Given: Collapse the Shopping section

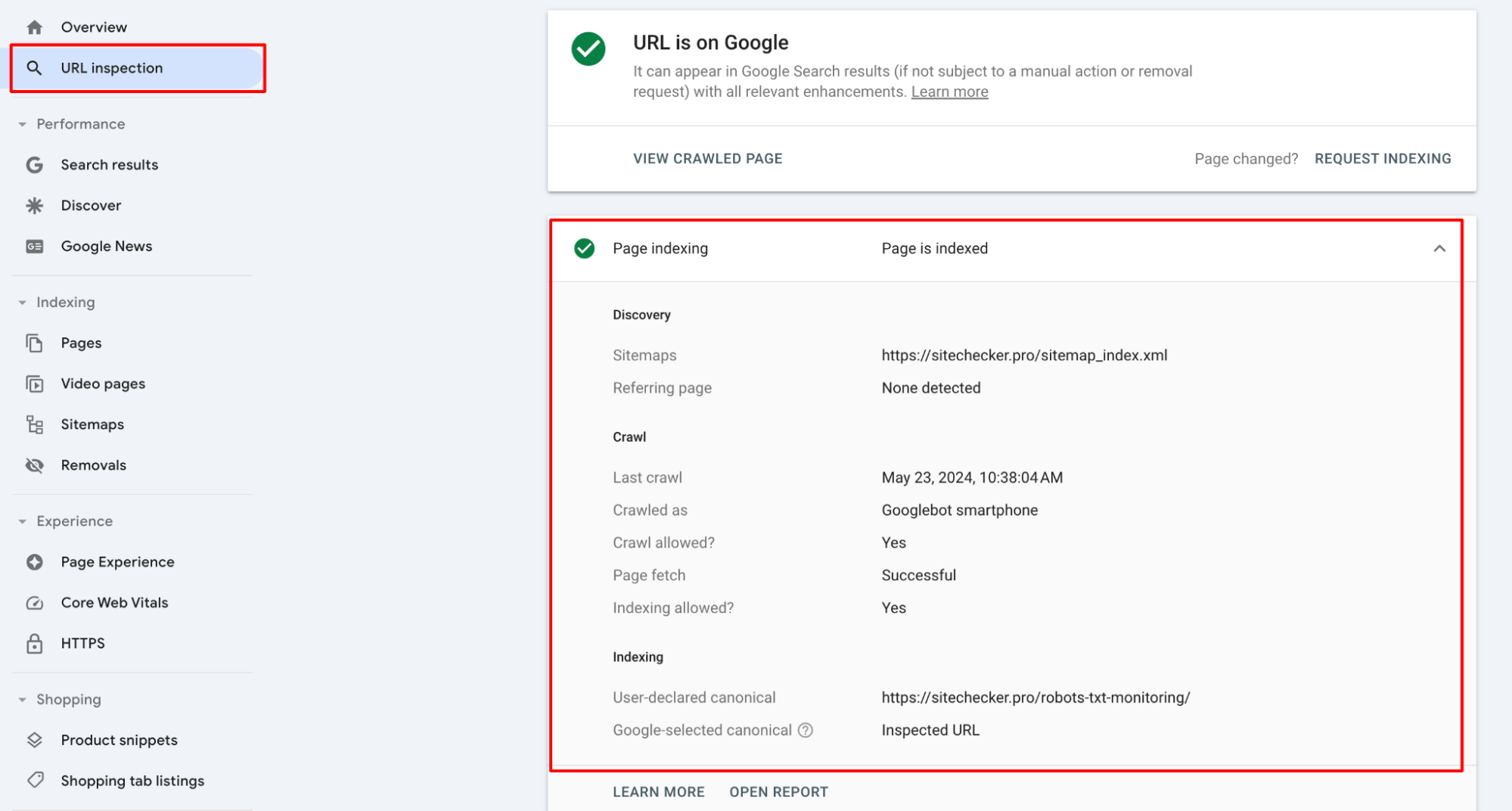Looking at the screenshot, I should (x=22, y=700).
